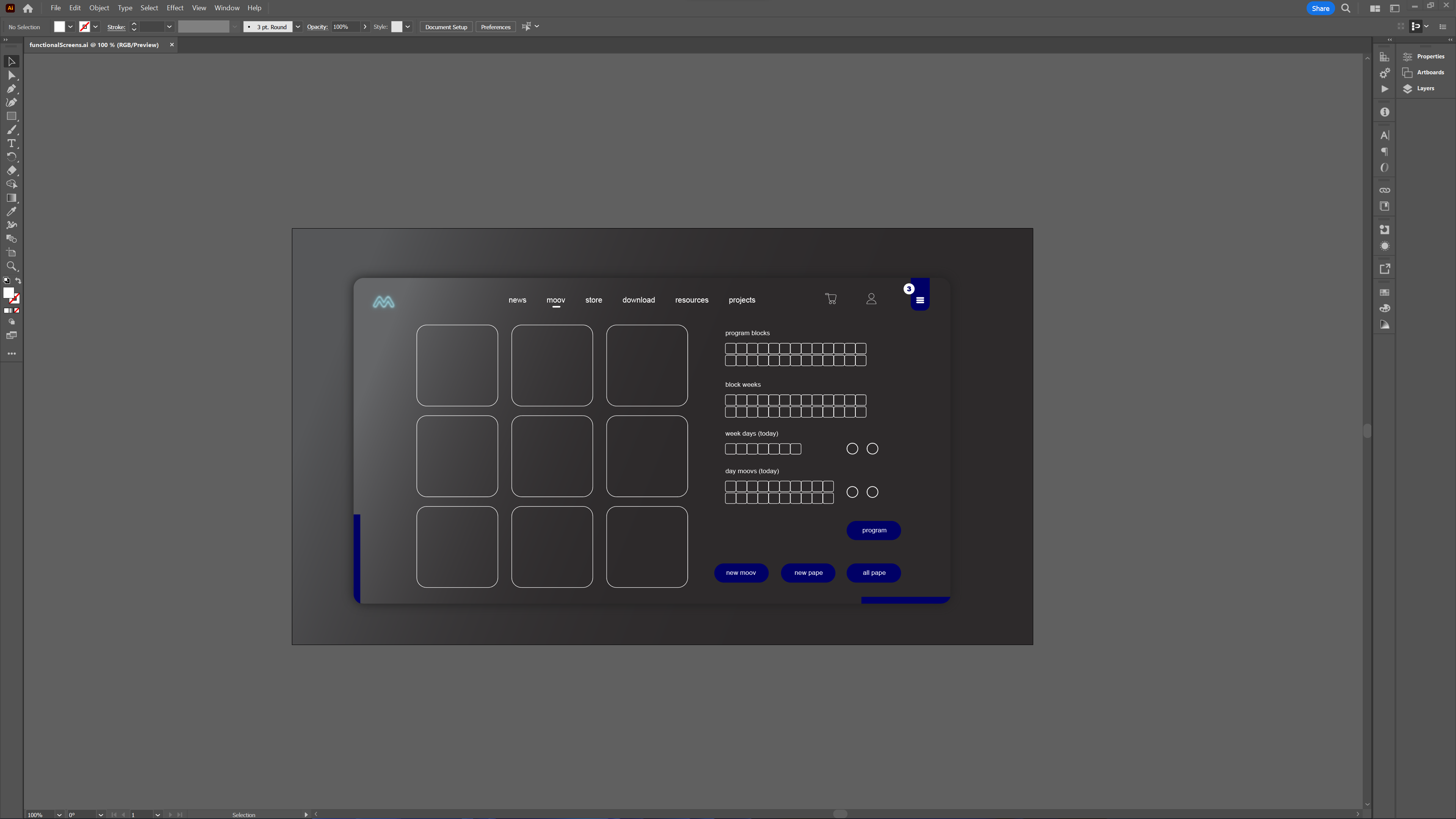Click the Stroke none swatch in control bar
The width and height of the screenshot is (1456, 819).
tap(84, 27)
